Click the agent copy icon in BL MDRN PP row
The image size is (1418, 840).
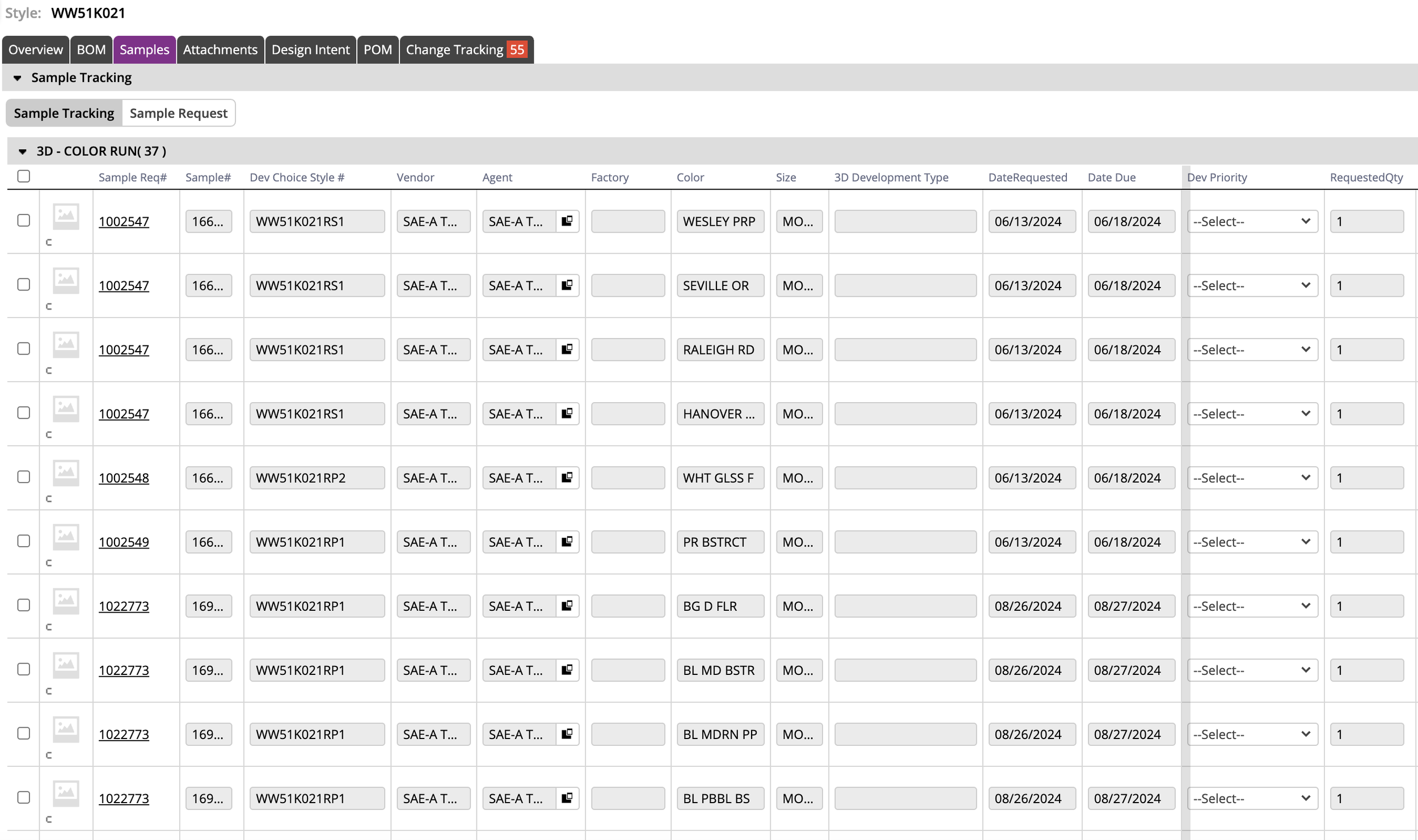pos(567,734)
